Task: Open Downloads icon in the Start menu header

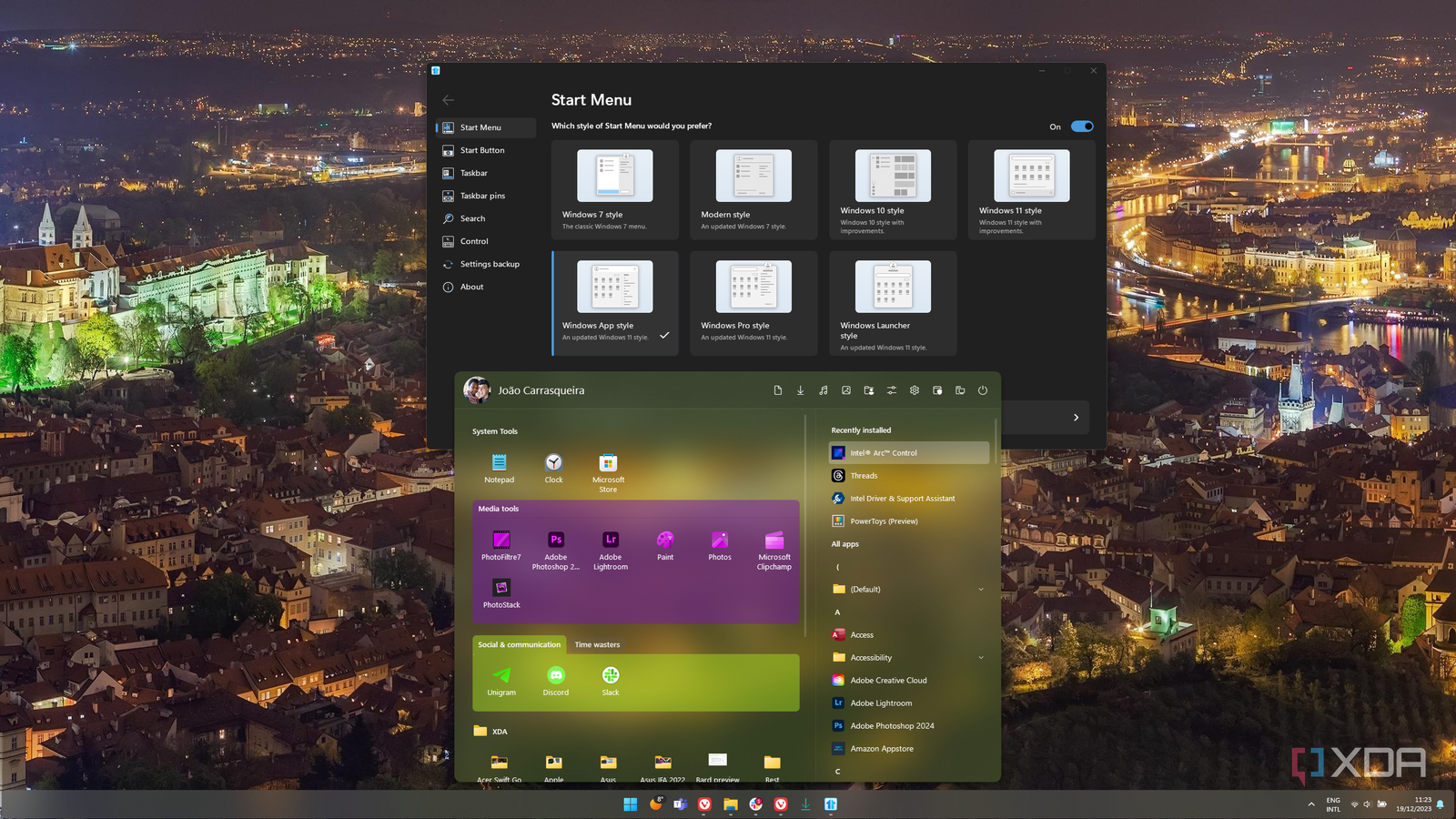Action: click(800, 390)
